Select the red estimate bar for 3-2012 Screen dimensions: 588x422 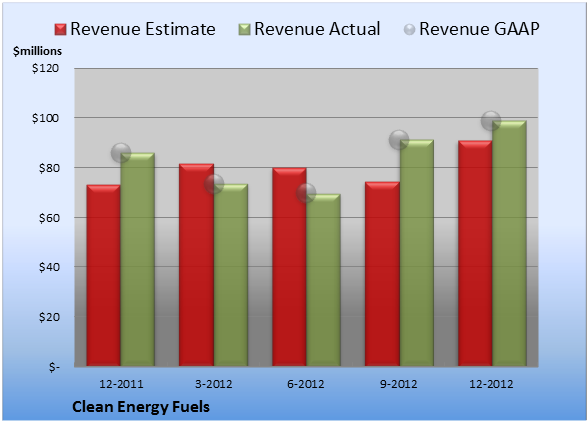[x=196, y=265]
